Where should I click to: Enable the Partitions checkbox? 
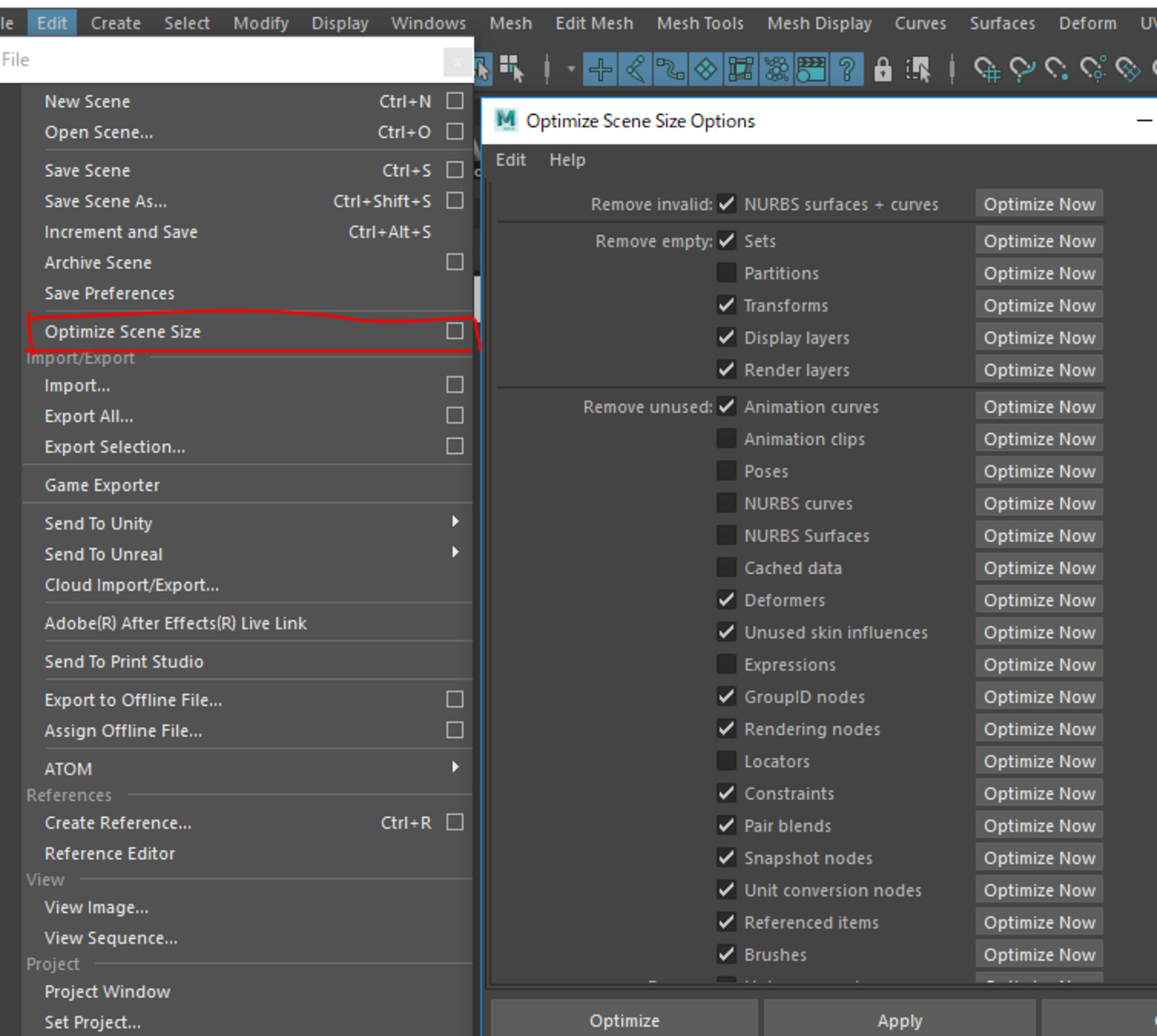tap(726, 273)
